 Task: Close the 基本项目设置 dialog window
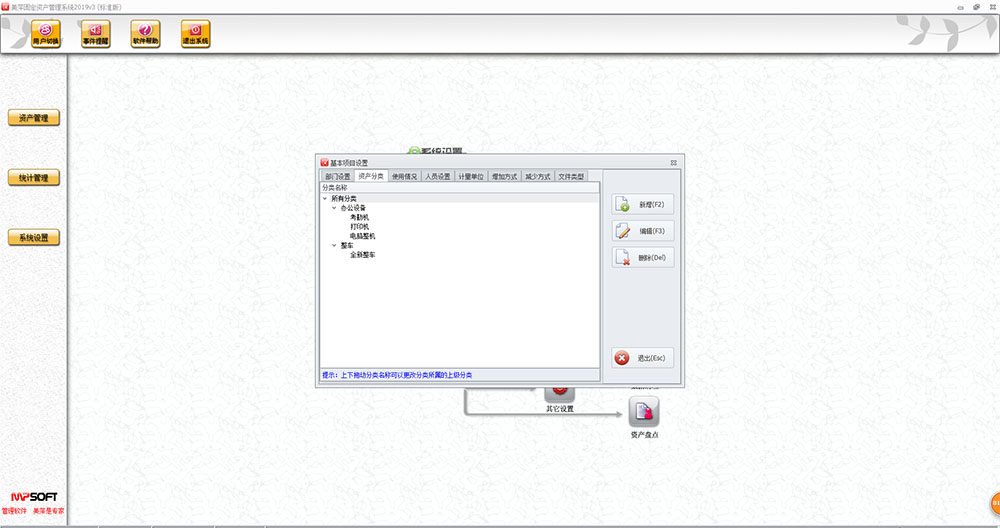[674, 162]
